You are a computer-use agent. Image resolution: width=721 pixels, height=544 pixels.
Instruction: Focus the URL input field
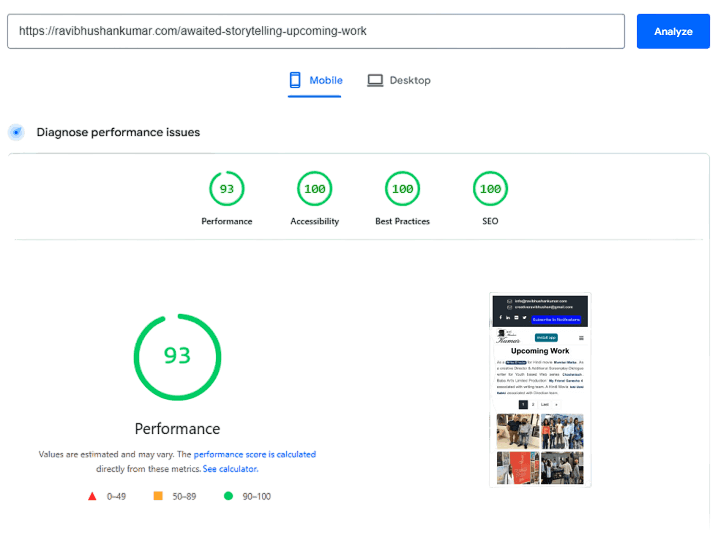[316, 31]
